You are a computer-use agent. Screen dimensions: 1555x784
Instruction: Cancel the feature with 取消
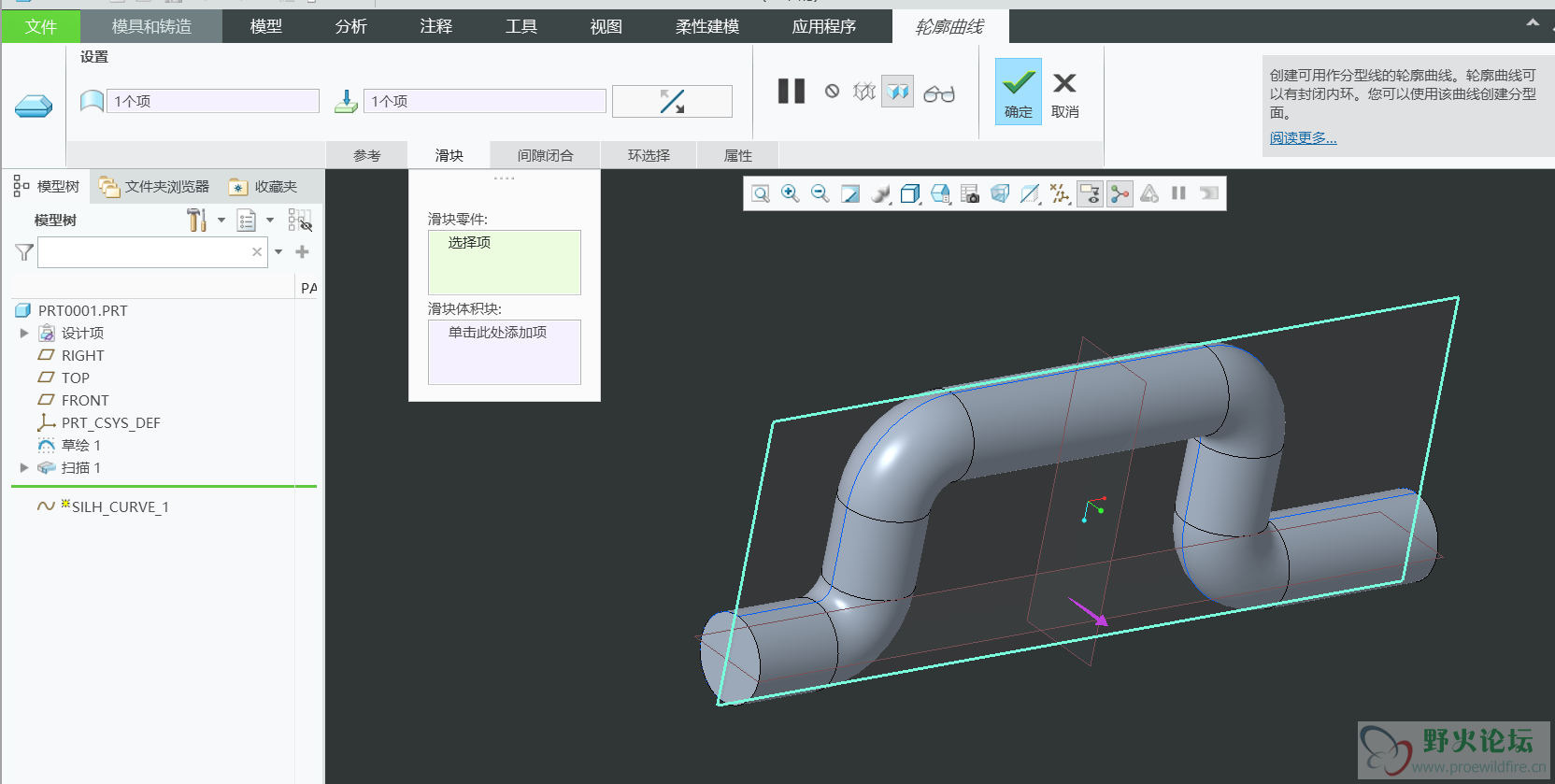pyautogui.click(x=1064, y=95)
